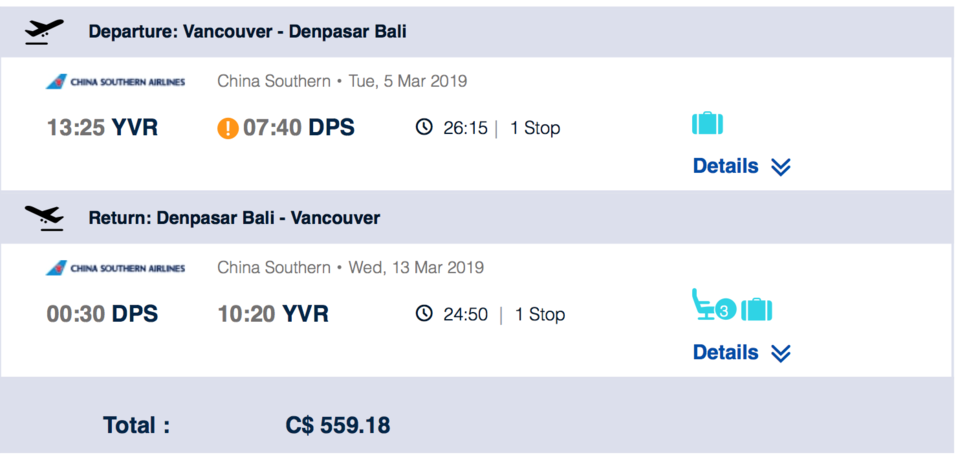Click the double chevron beside departure Details

click(x=781, y=167)
